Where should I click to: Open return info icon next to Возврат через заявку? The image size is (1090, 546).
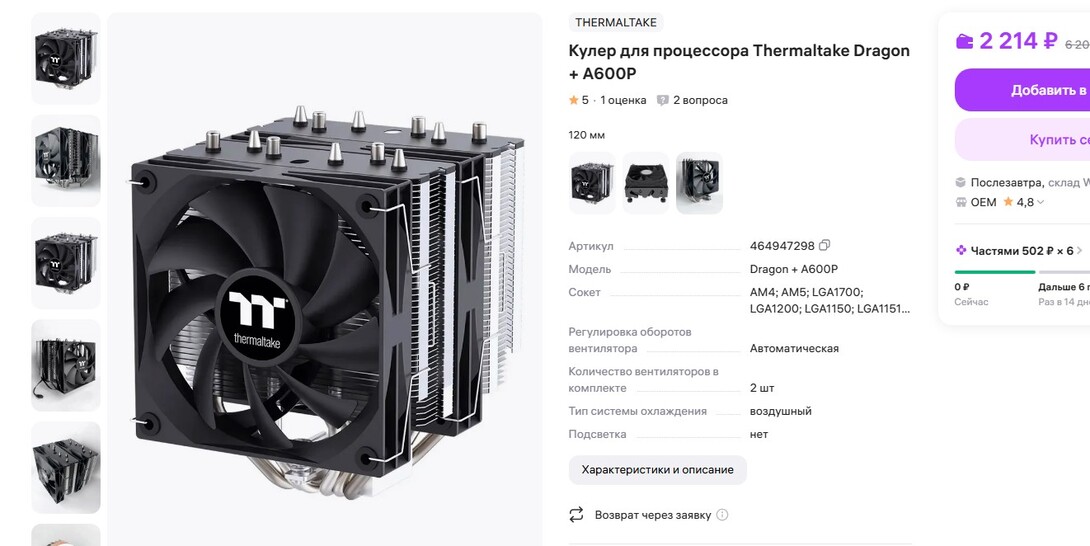722,515
